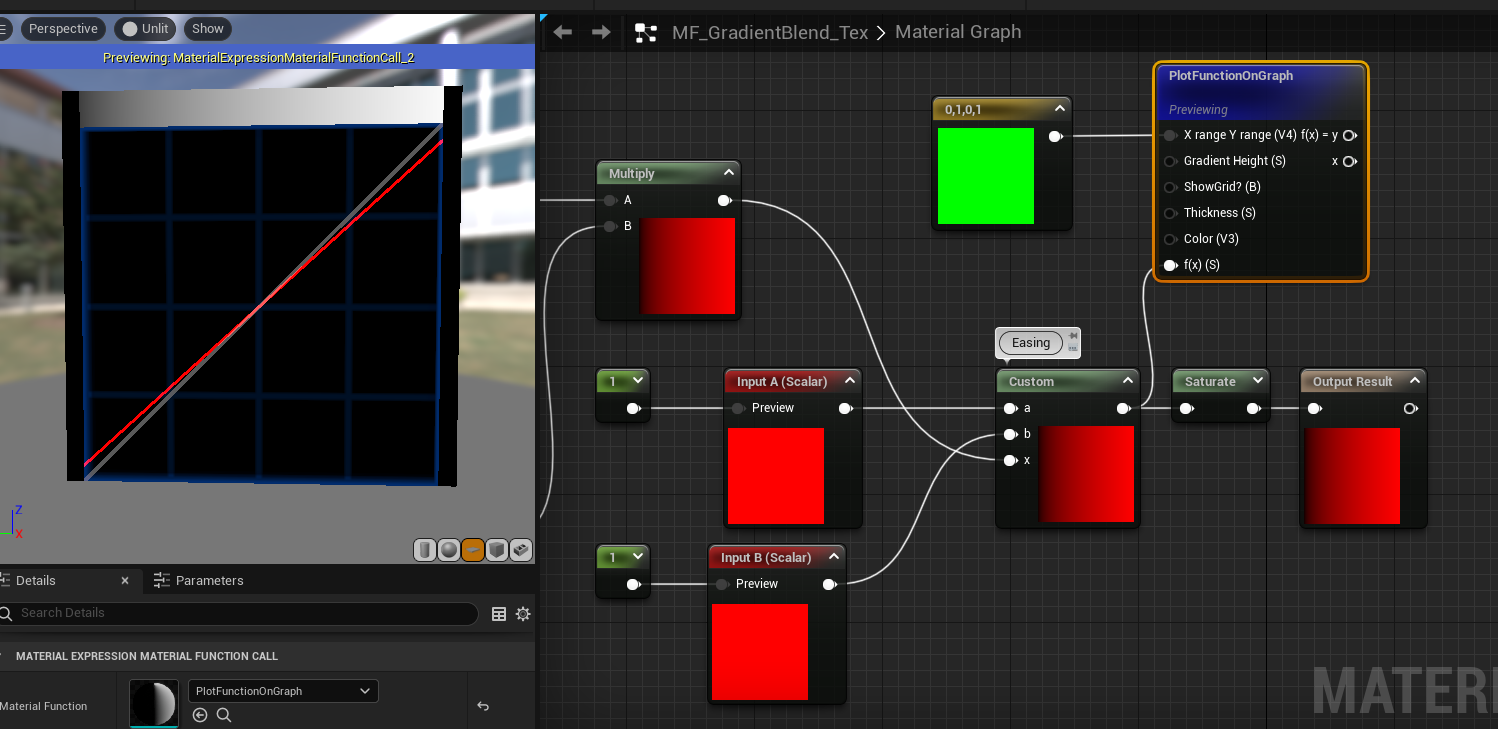Collapse Material Expression Material Function Call section

coord(3,657)
